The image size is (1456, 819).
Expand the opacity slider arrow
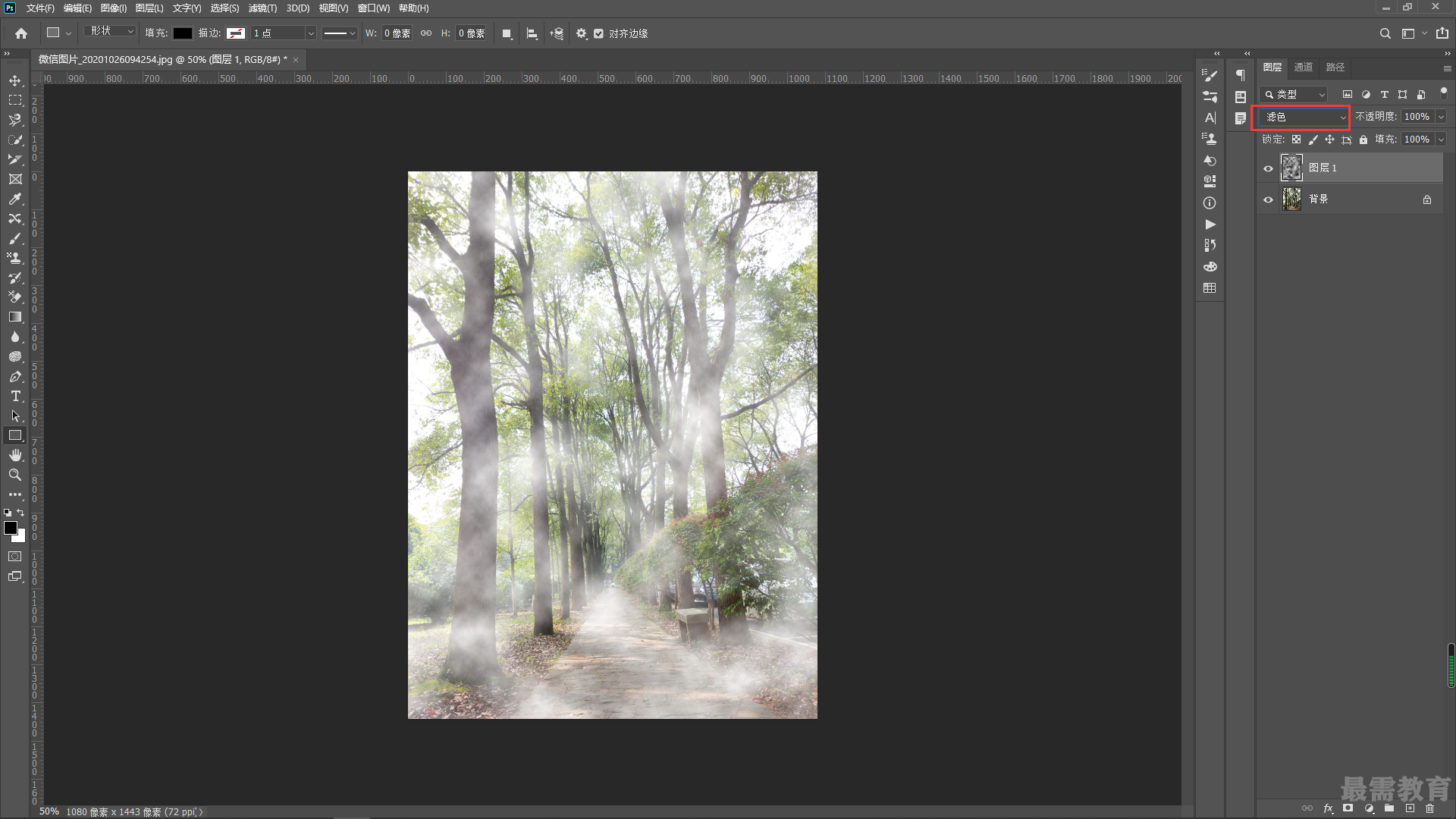coord(1441,117)
